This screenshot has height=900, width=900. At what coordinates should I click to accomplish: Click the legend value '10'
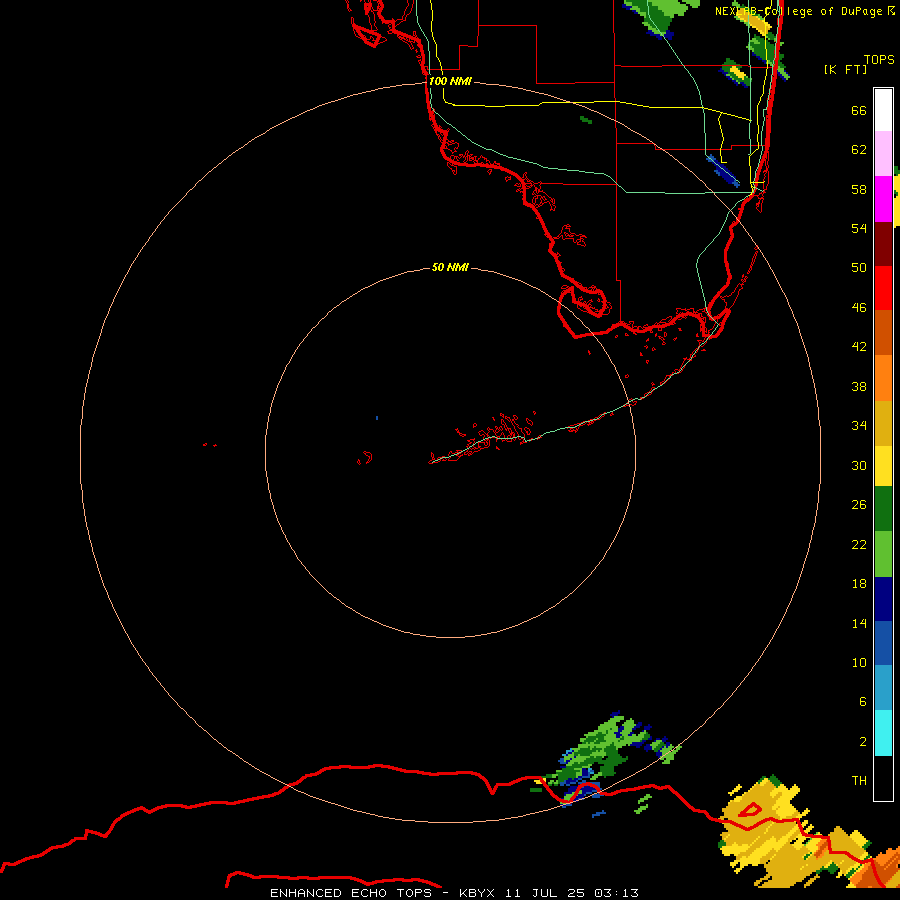[859, 662]
